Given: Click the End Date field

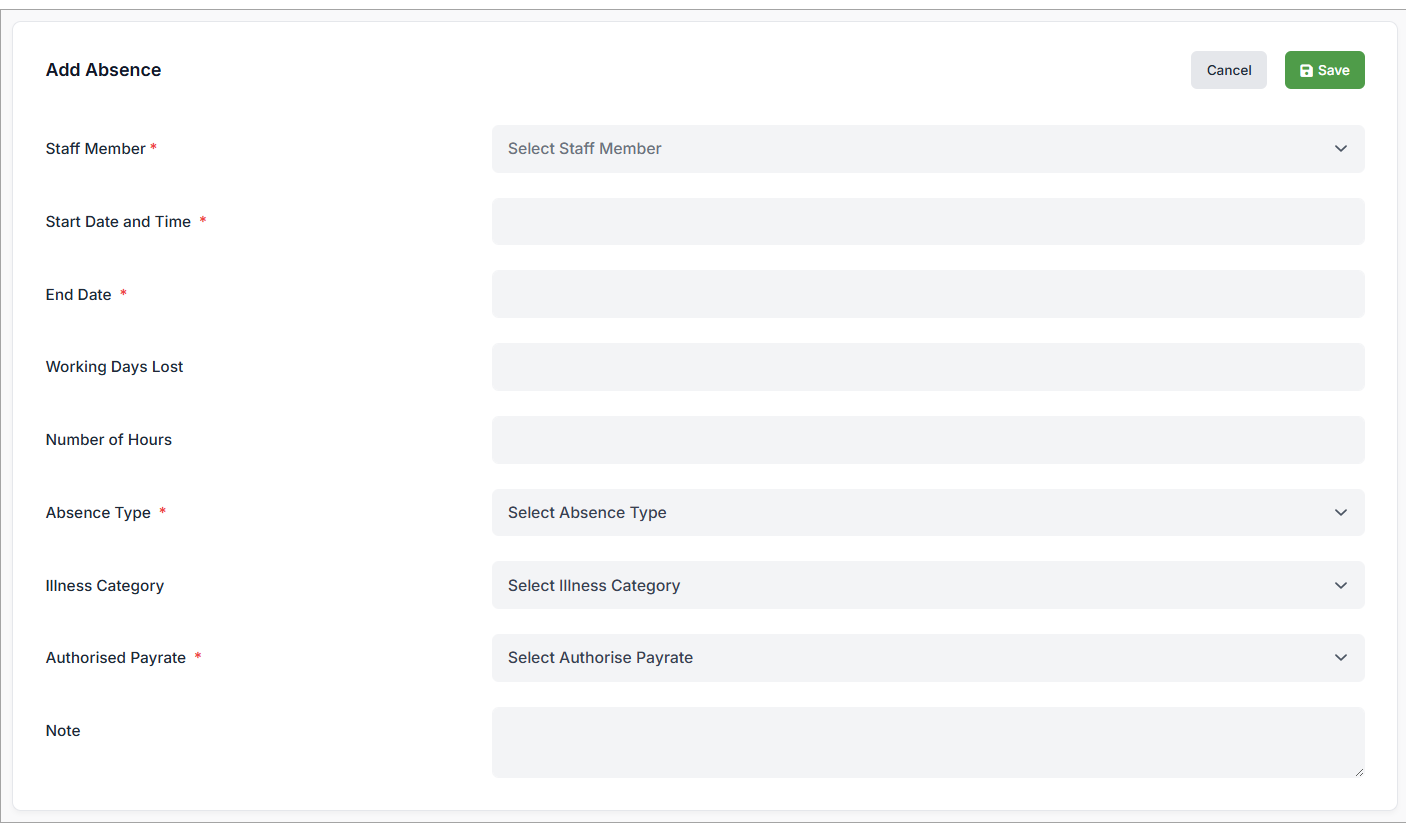Looking at the screenshot, I should pos(928,293).
